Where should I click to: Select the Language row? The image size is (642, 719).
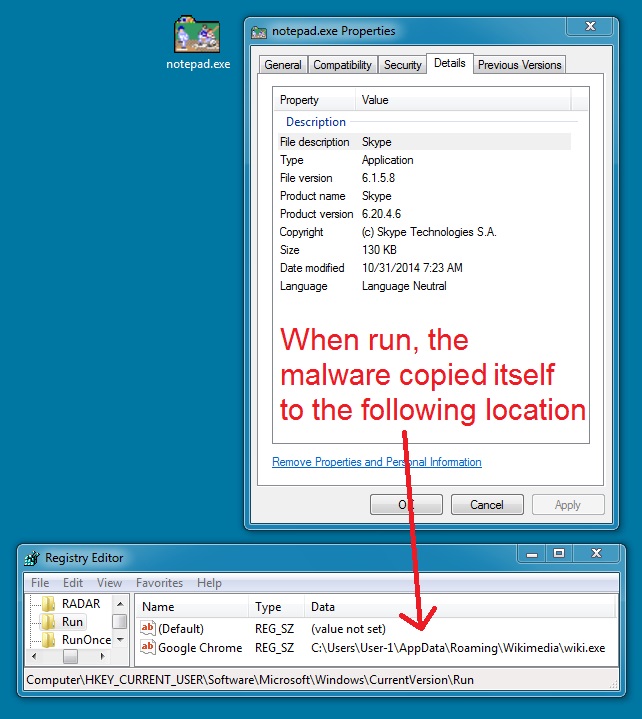click(x=424, y=286)
